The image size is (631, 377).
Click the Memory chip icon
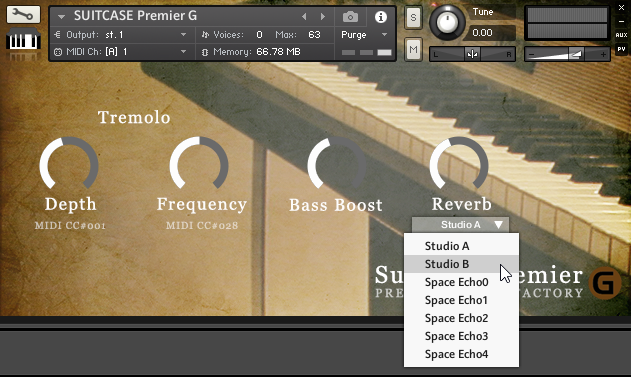point(205,52)
